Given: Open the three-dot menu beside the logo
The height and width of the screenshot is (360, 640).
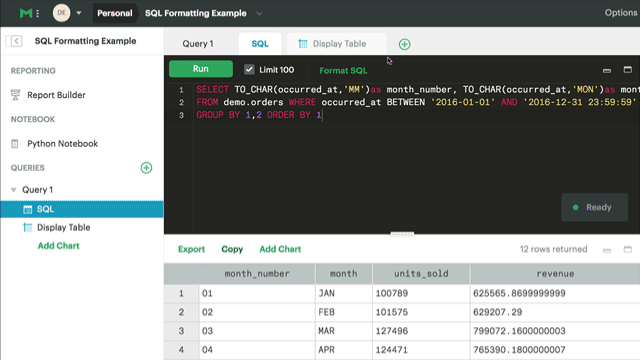Looking at the screenshot, I should pos(38,13).
